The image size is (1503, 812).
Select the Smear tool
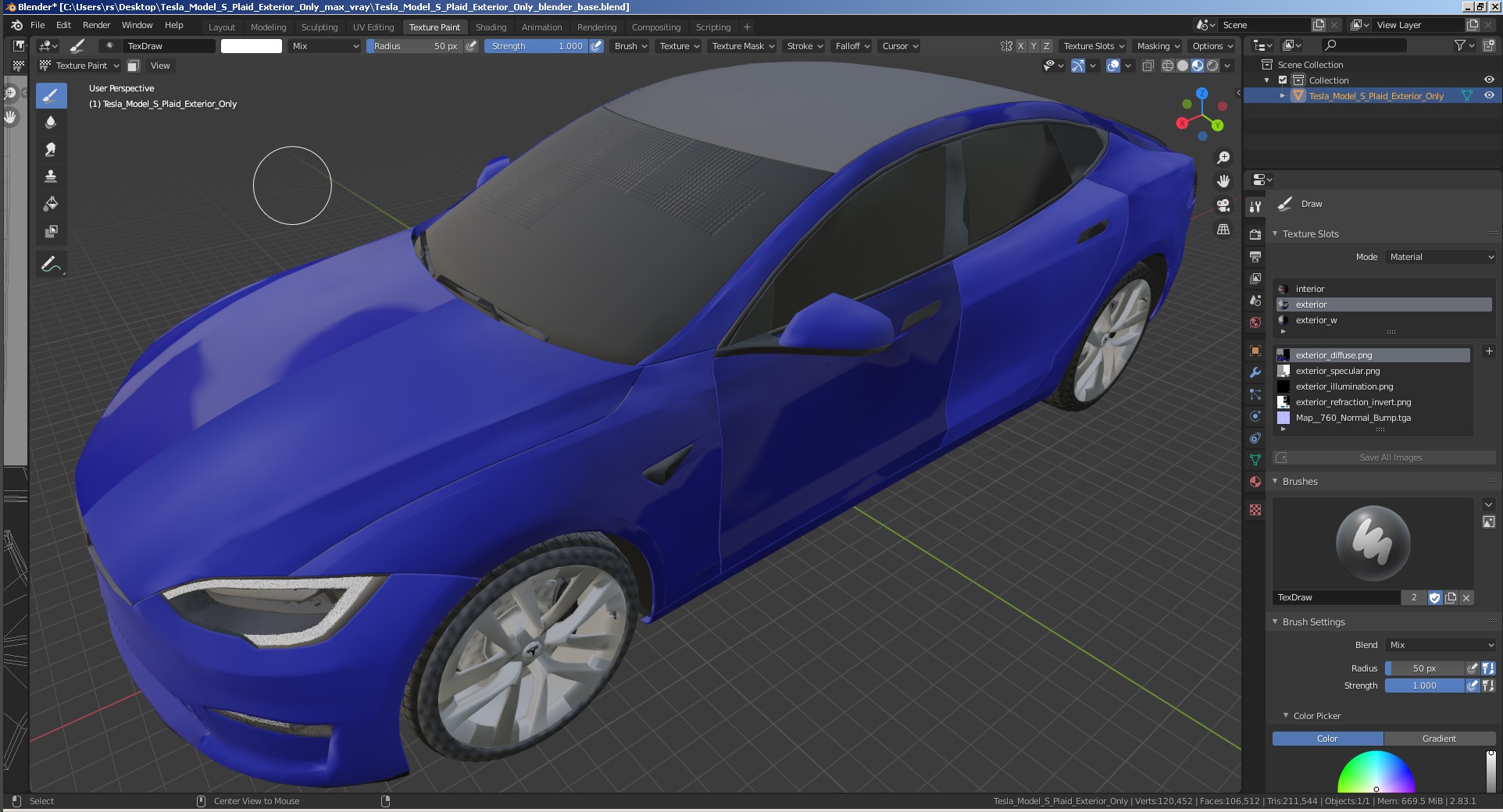click(51, 149)
